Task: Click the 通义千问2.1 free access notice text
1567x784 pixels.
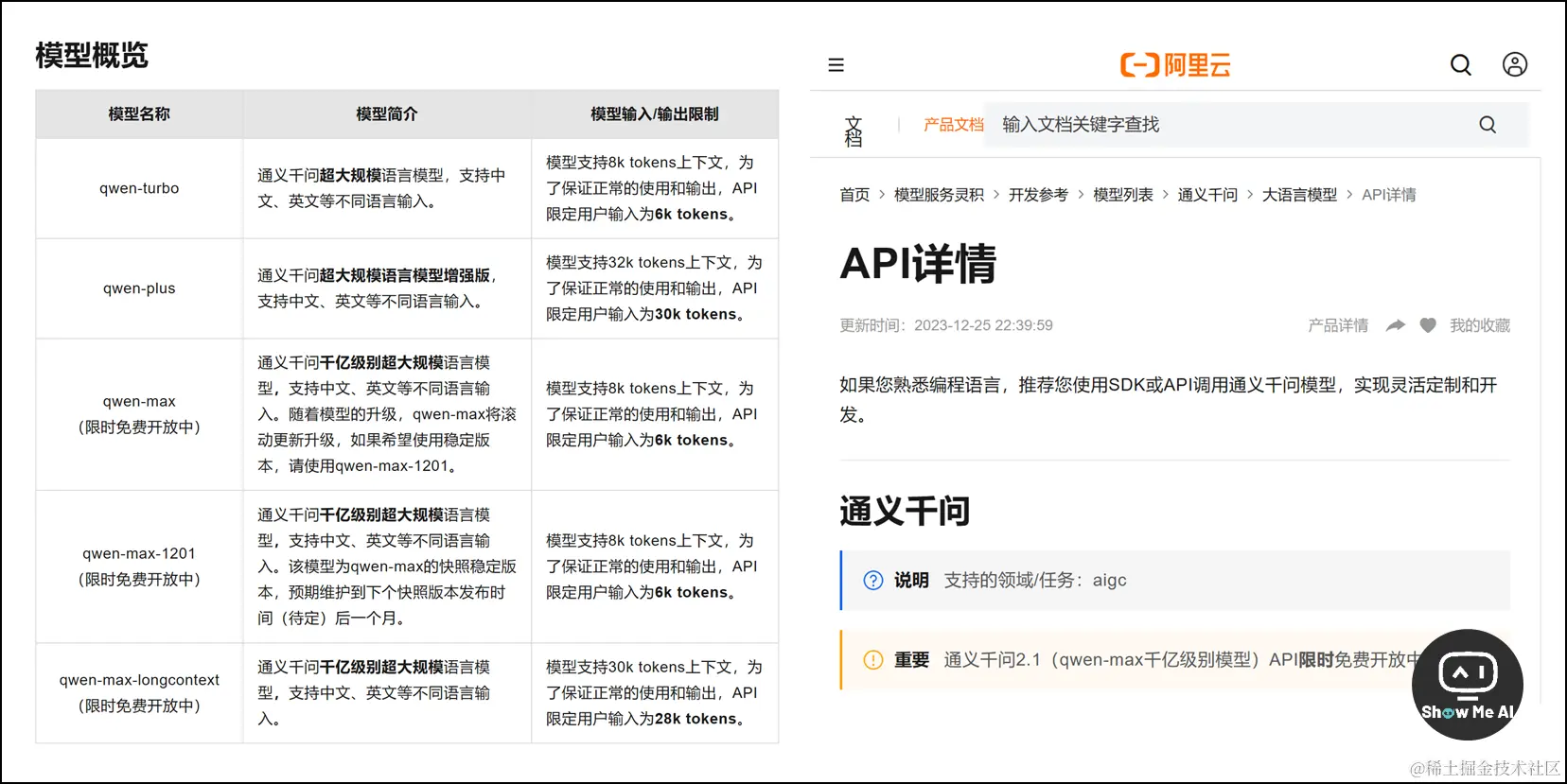Action: (1182, 660)
